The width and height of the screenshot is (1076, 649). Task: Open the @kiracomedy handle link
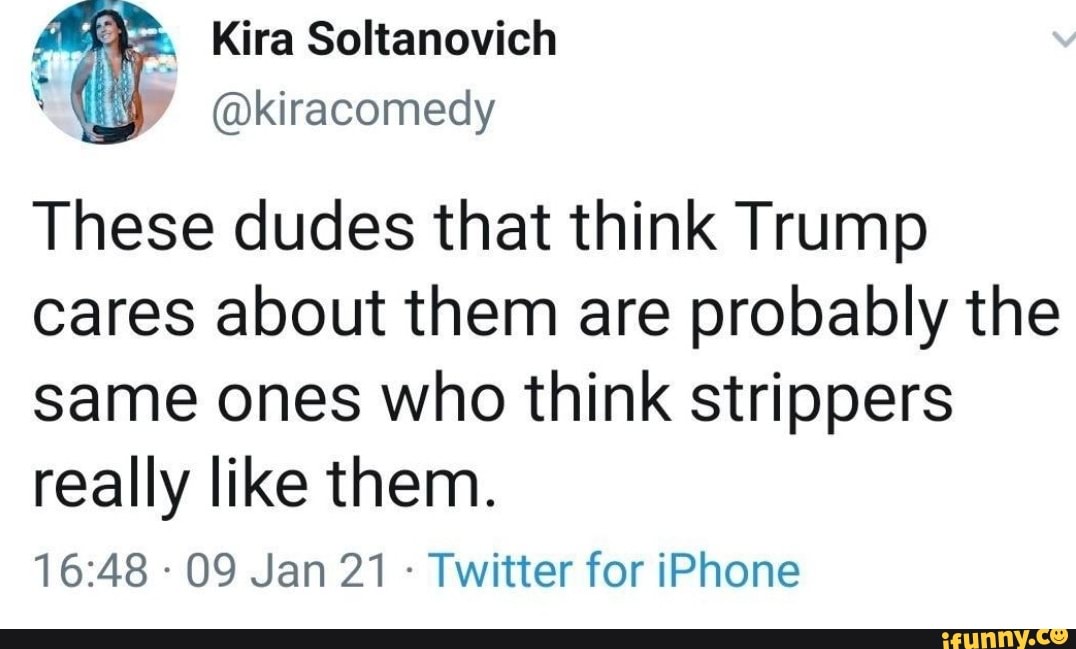[353, 110]
